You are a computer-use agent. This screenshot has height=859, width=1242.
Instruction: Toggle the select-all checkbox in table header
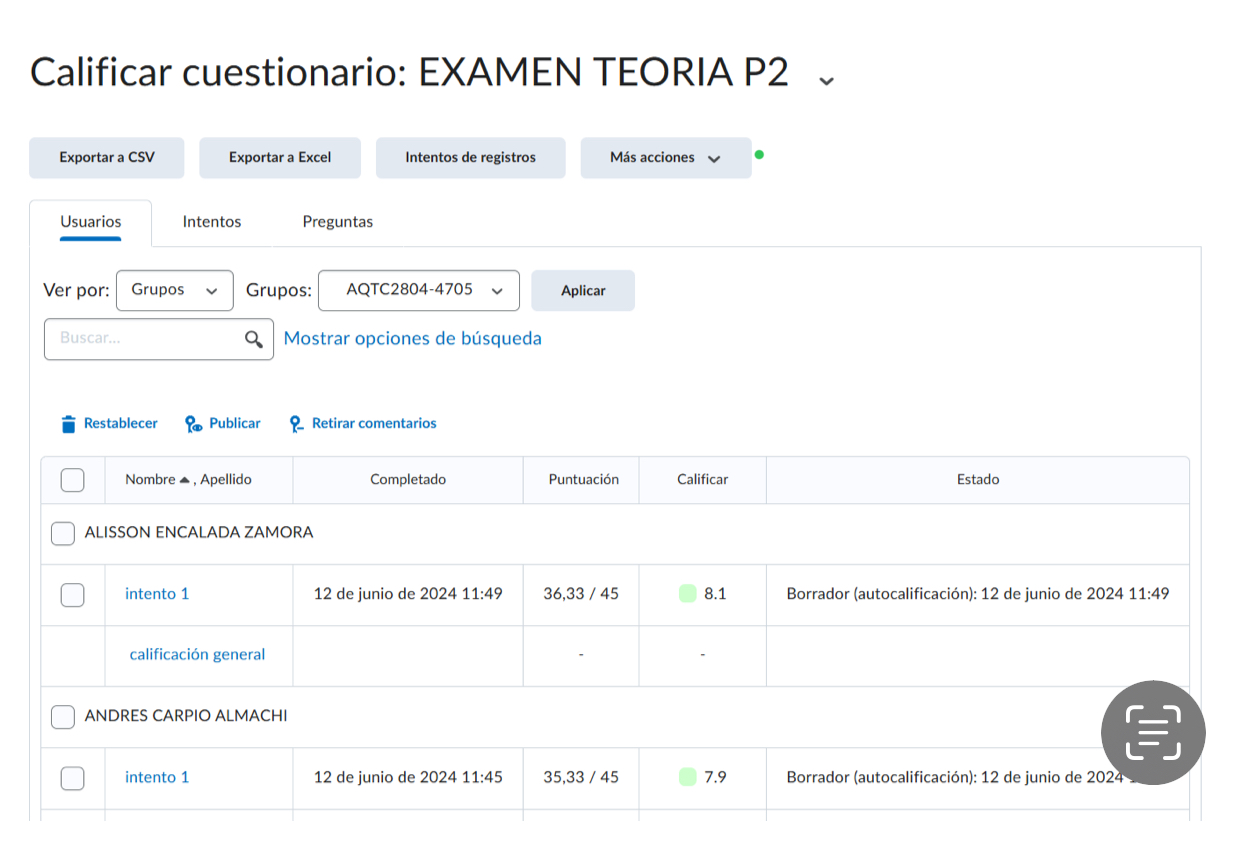pos(72,480)
